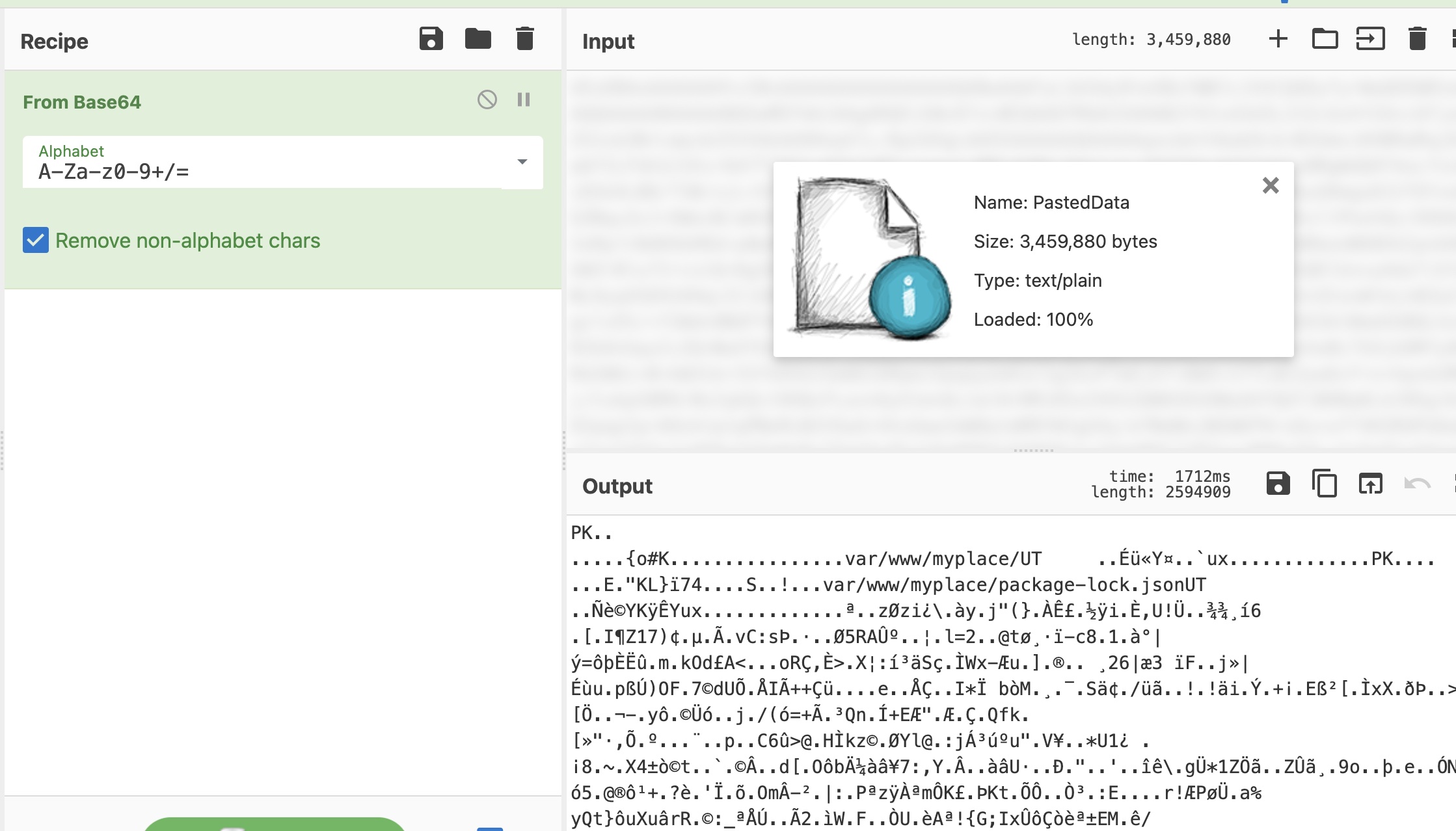Clear input and output trash icon
The width and height of the screenshot is (1456, 831).
[1417, 39]
